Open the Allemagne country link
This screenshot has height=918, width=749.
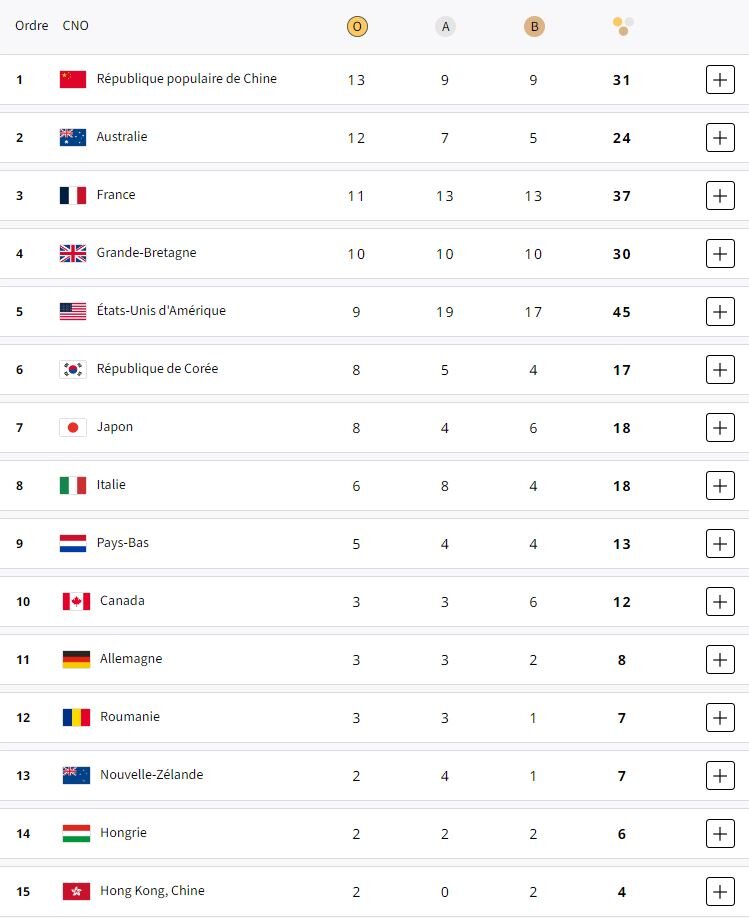click(131, 659)
